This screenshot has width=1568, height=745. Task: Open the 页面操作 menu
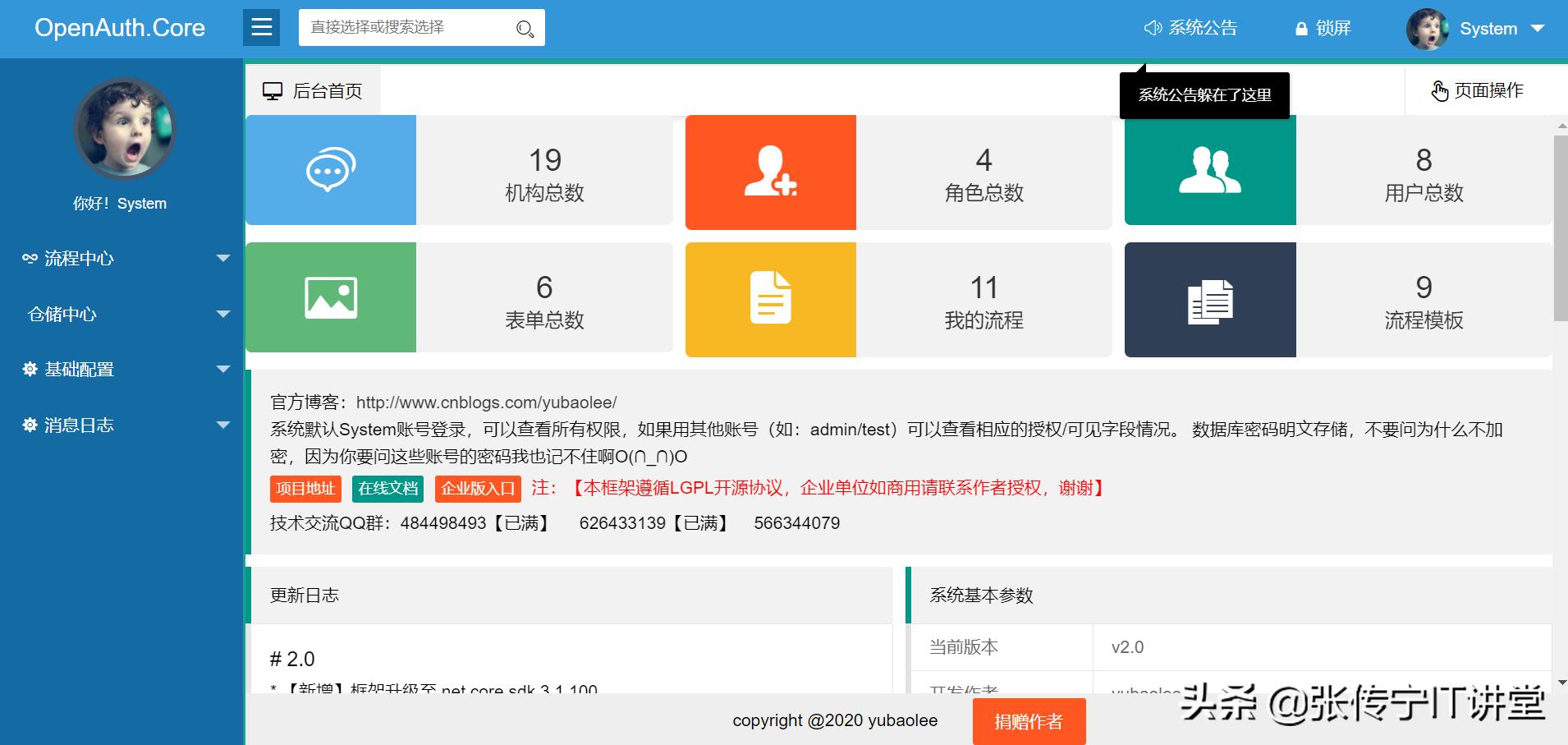click(x=1478, y=90)
